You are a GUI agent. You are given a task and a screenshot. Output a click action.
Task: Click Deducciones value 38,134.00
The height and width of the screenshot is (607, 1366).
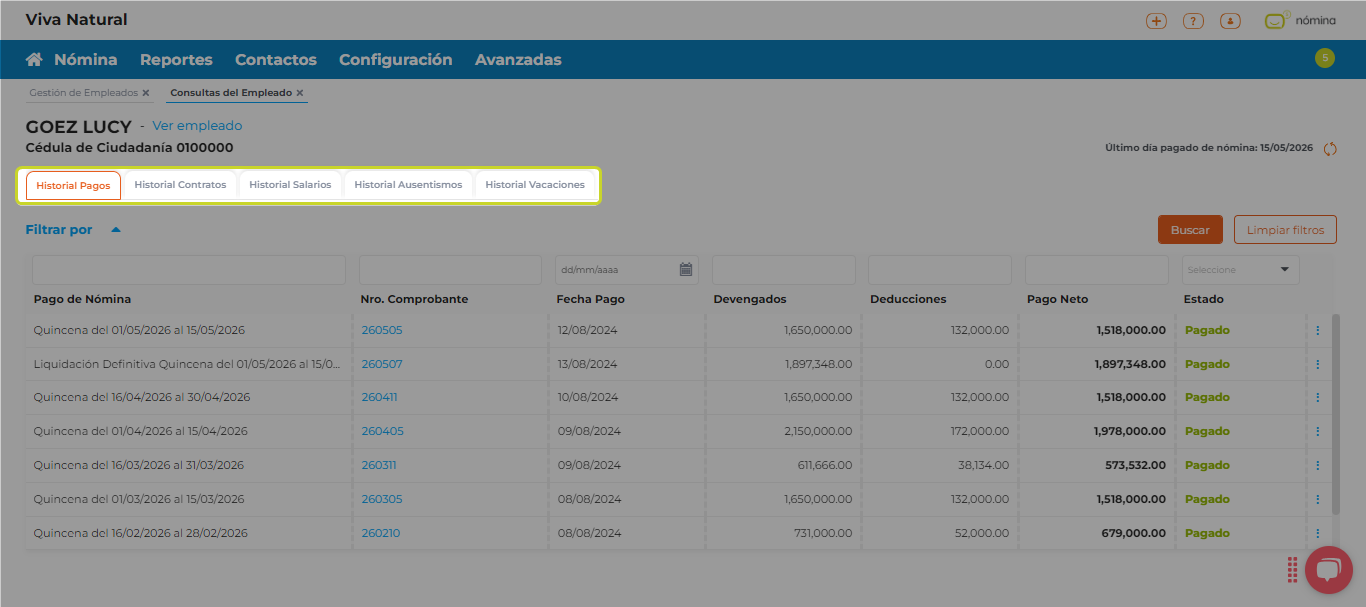tap(983, 465)
